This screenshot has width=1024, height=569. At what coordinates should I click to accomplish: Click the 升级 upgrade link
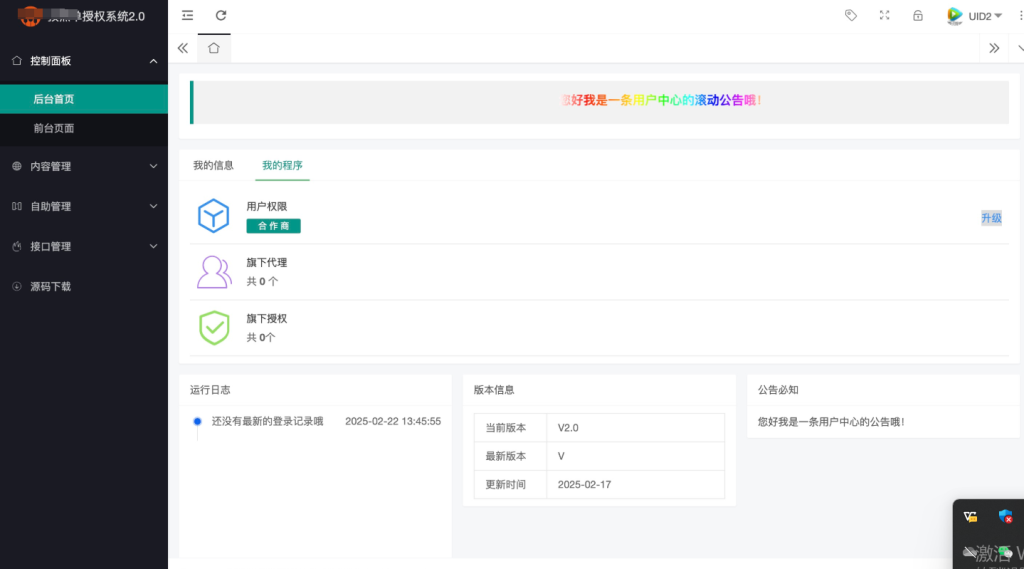(991, 218)
